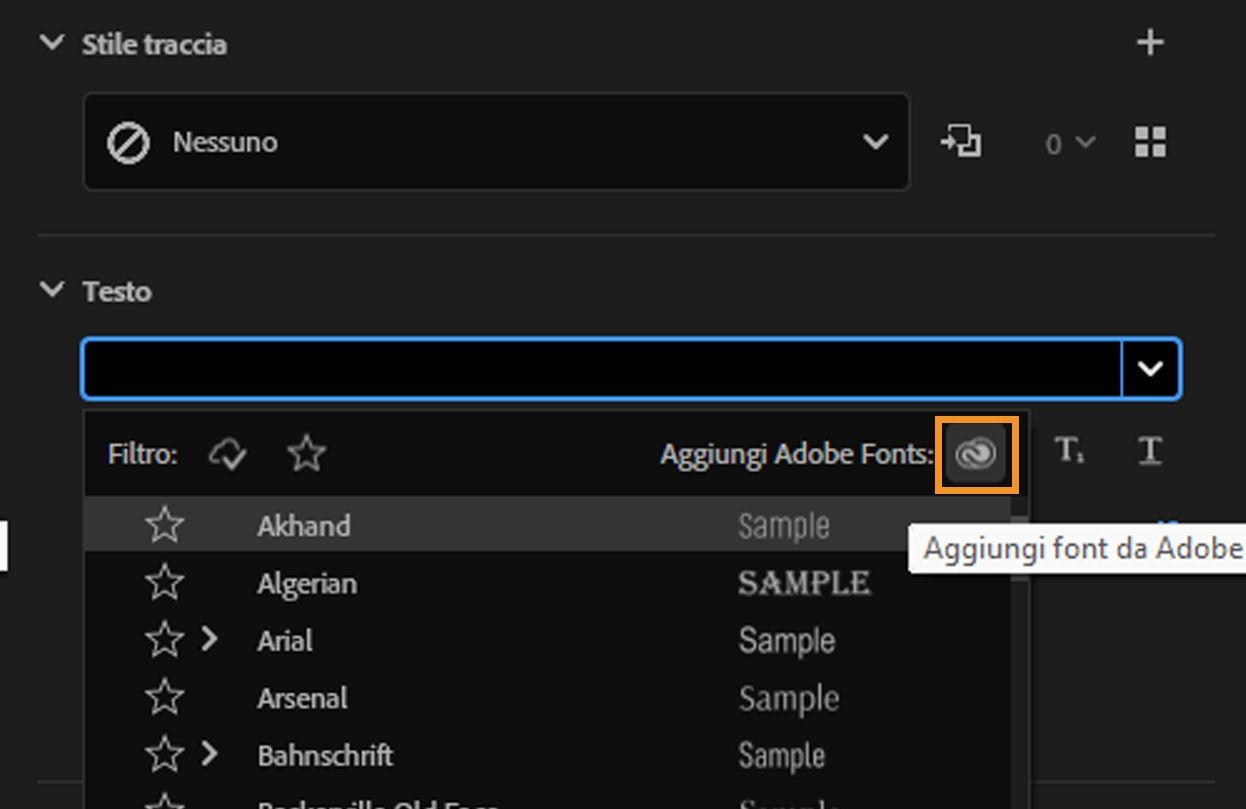This screenshot has width=1246, height=809.
Task: Add a new track style with plus icon
Action: [1150, 42]
